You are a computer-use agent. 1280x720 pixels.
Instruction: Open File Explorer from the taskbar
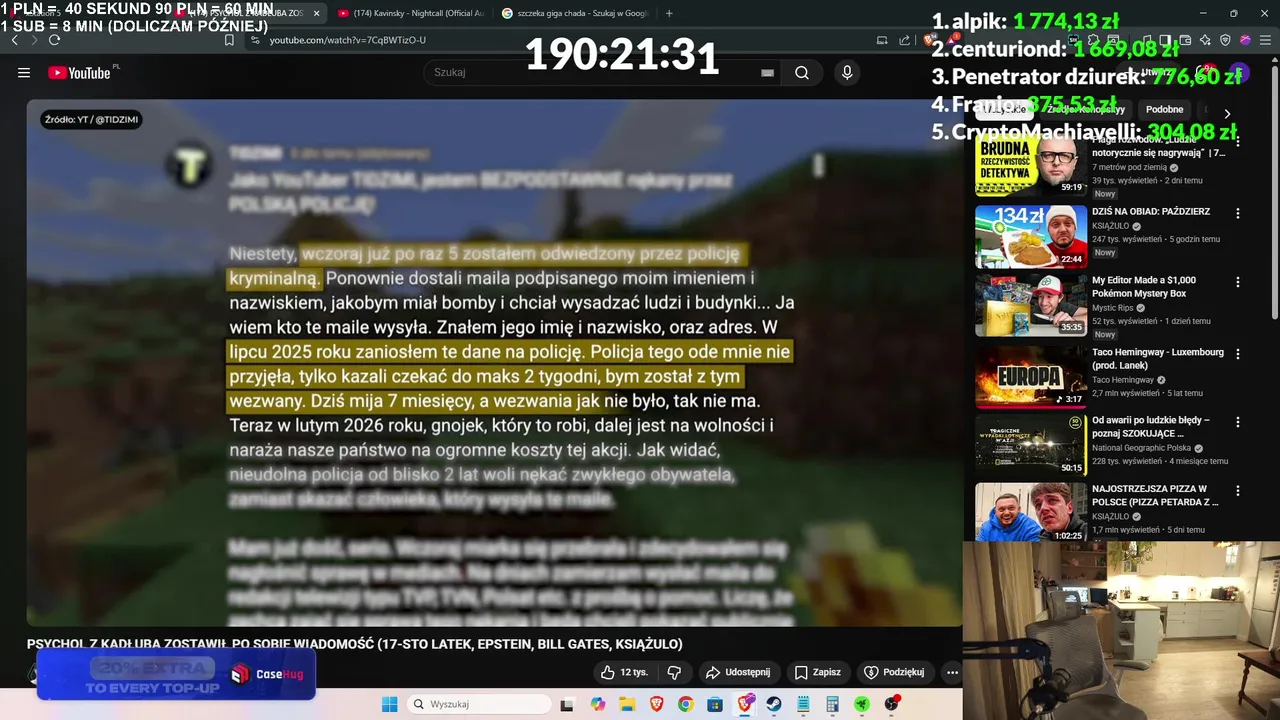click(628, 704)
